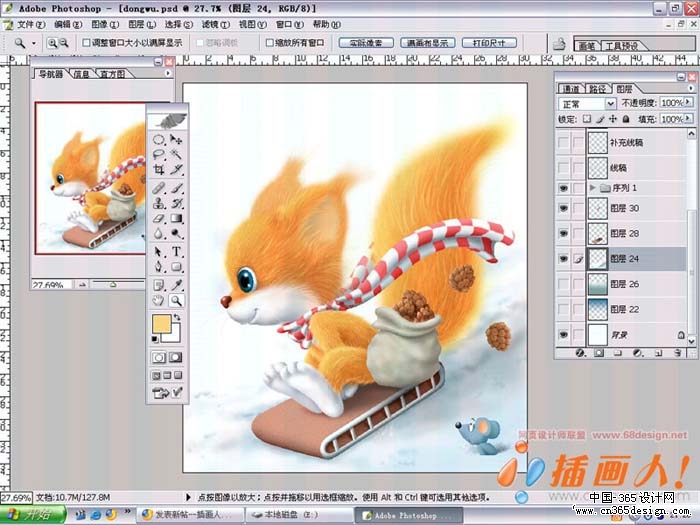Open 图像 menu
700x525 pixels.
[105, 25]
